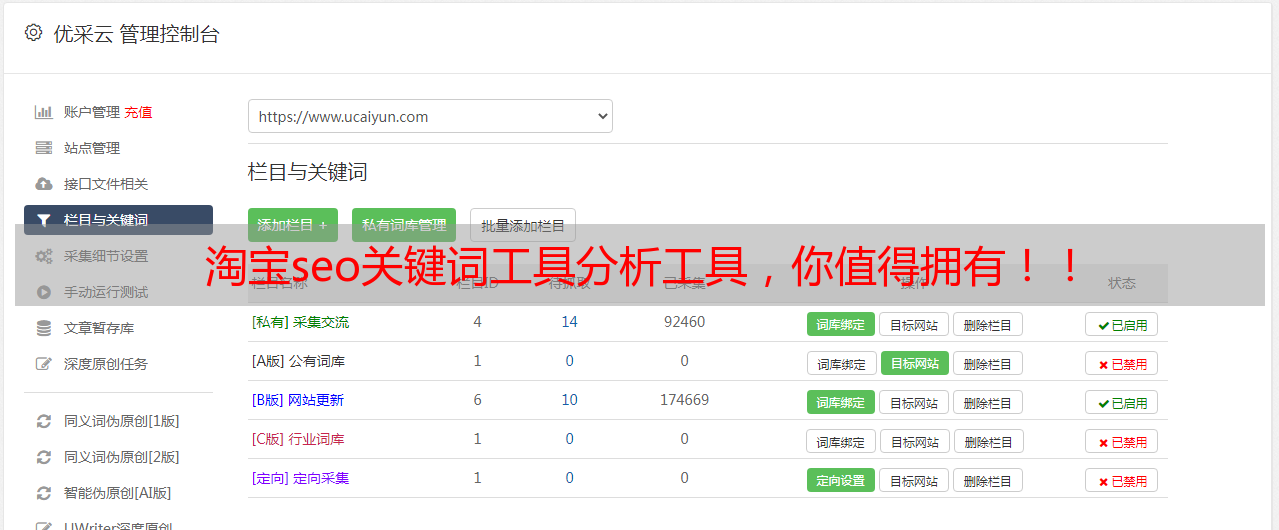
Task: Open the [私有] 采集交流 column link
Action: coord(300,322)
